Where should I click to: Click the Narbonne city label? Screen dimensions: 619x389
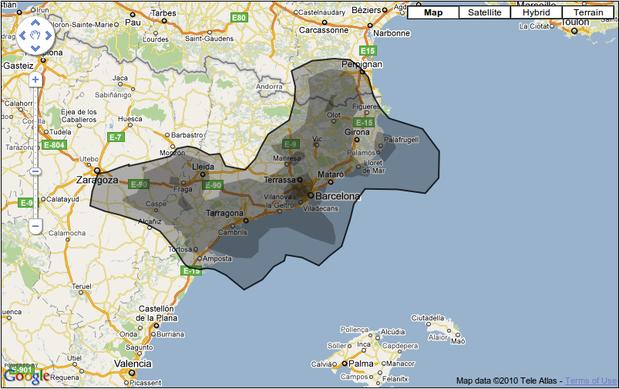click(392, 33)
